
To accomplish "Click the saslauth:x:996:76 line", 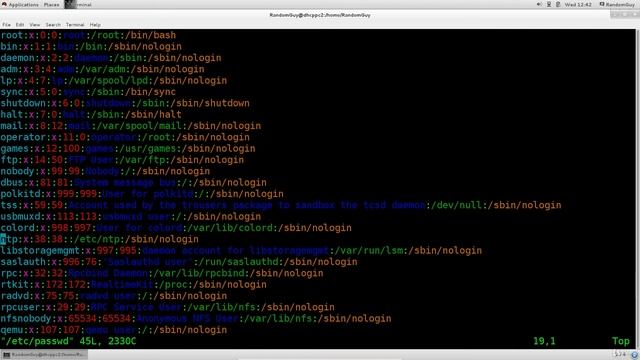I will click(179, 262).
